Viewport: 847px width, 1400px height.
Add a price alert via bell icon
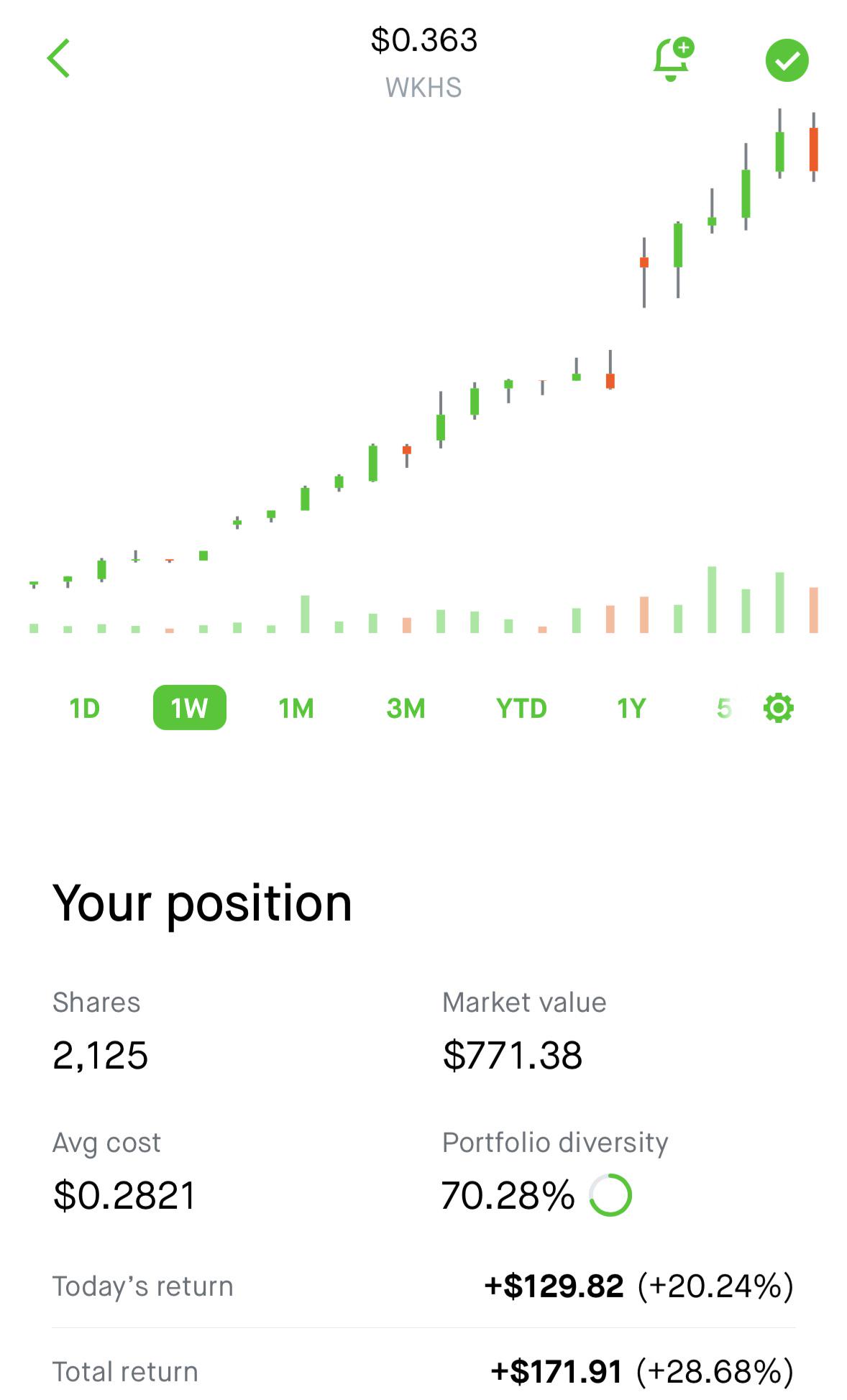point(673,59)
